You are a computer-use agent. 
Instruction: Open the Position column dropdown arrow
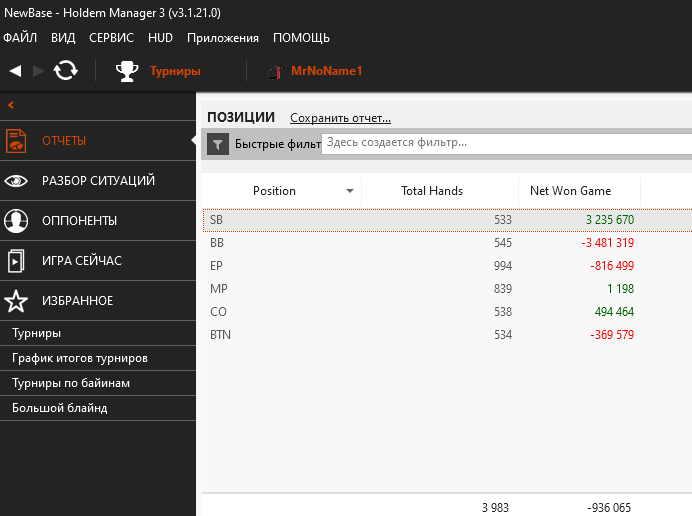[x=350, y=191]
